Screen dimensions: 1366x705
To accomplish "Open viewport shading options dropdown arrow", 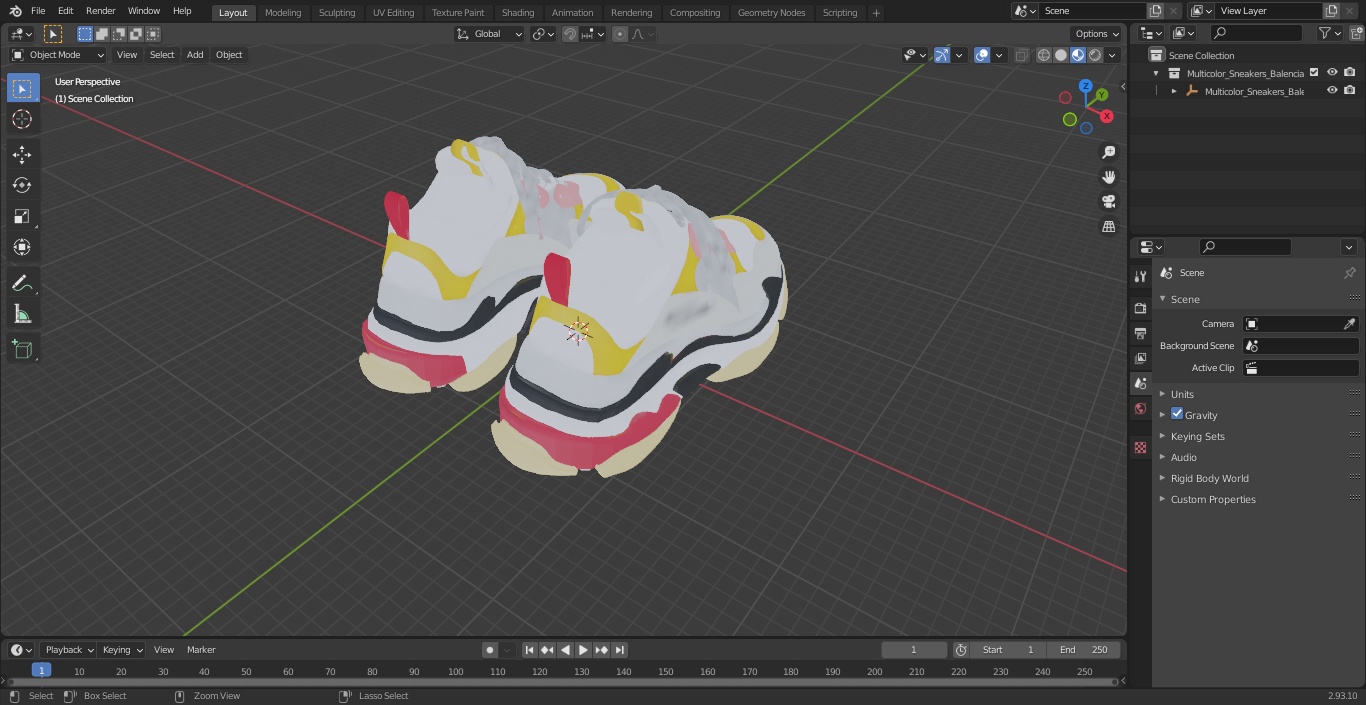I will pyautogui.click(x=1112, y=55).
